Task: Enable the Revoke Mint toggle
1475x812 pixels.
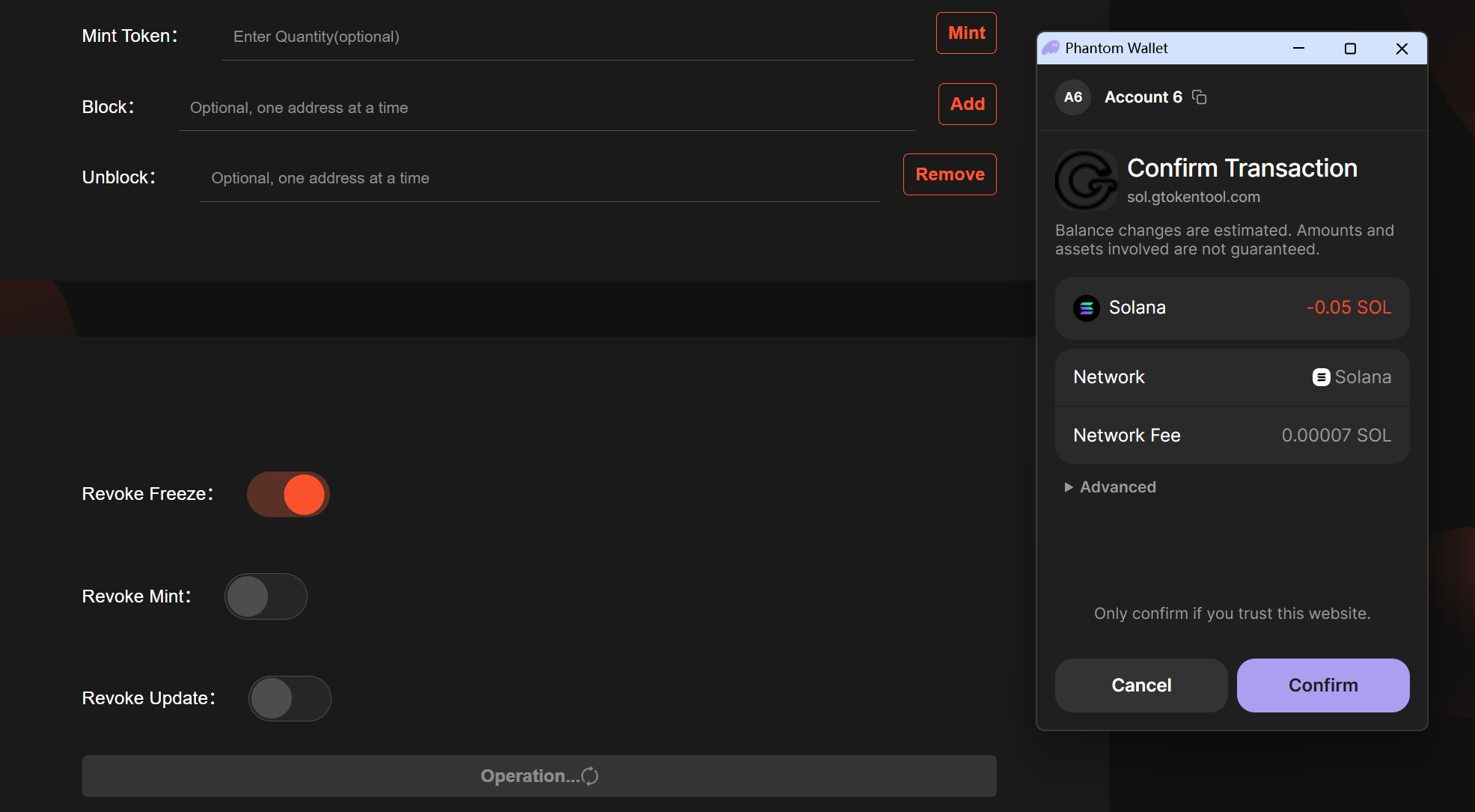Action: coord(266,596)
